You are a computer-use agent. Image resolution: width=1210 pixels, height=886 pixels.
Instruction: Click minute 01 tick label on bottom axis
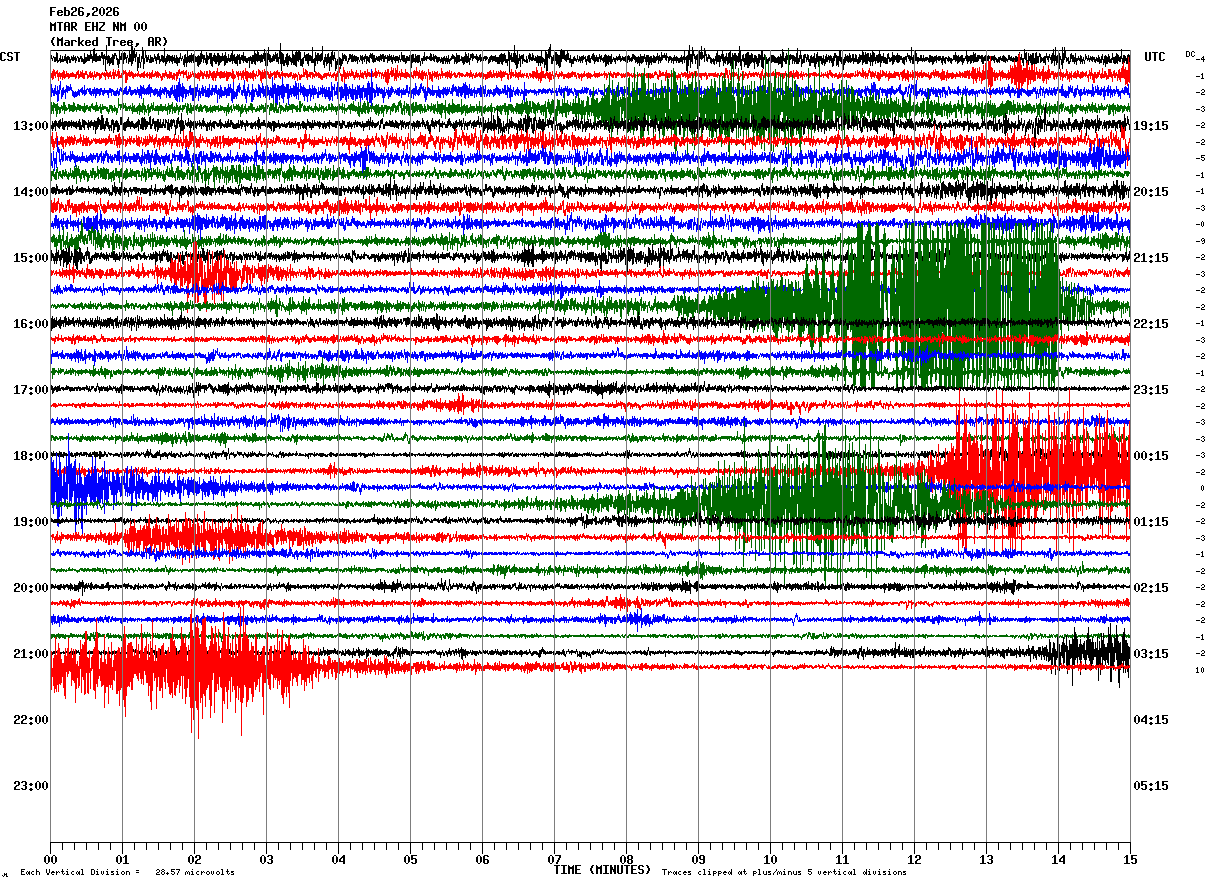(122, 859)
